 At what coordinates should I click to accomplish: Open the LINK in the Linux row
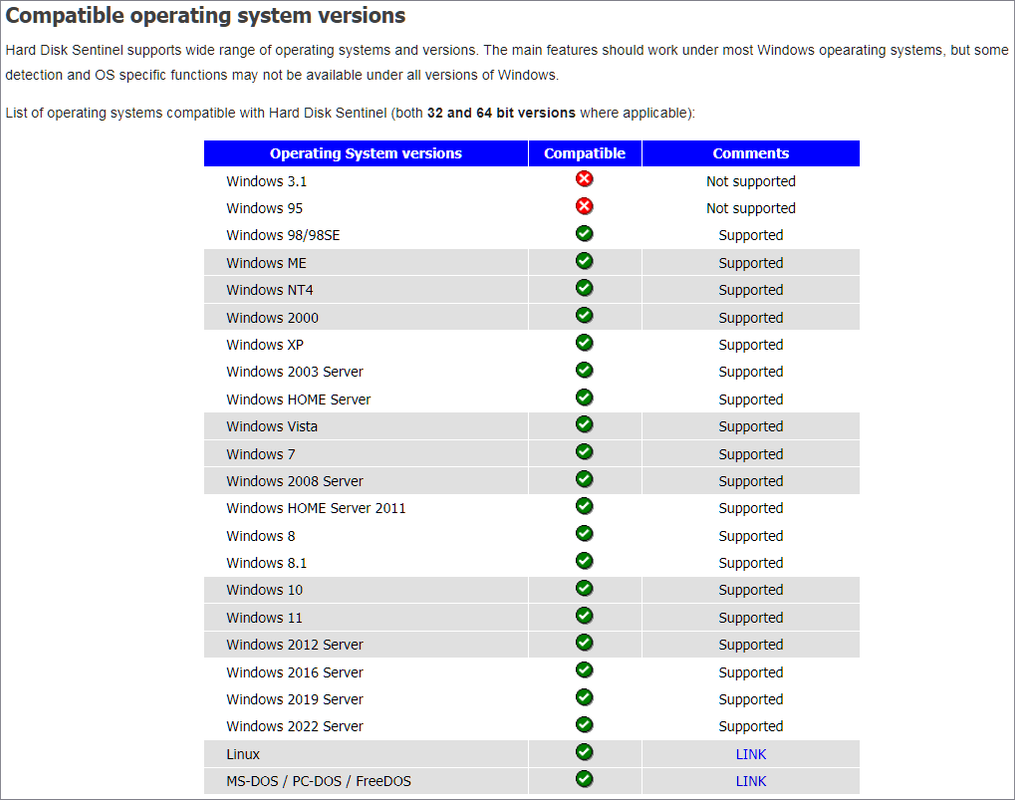[751, 754]
